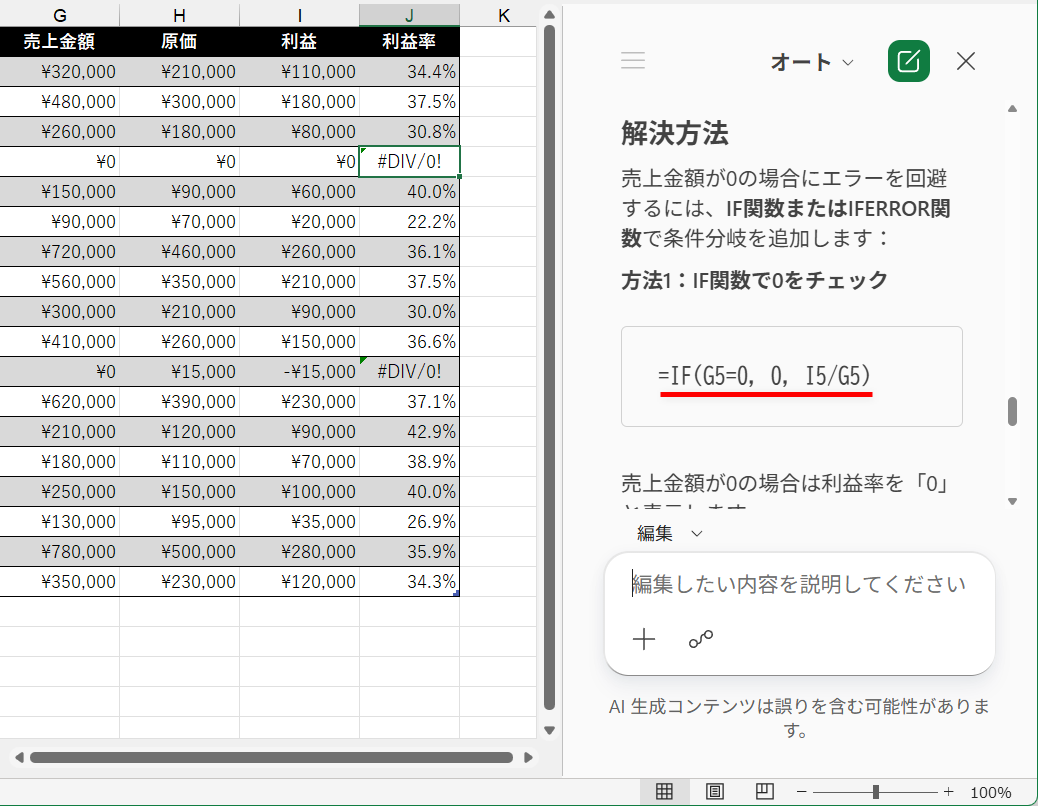Click the 利益率 header cell

pyautogui.click(x=409, y=42)
